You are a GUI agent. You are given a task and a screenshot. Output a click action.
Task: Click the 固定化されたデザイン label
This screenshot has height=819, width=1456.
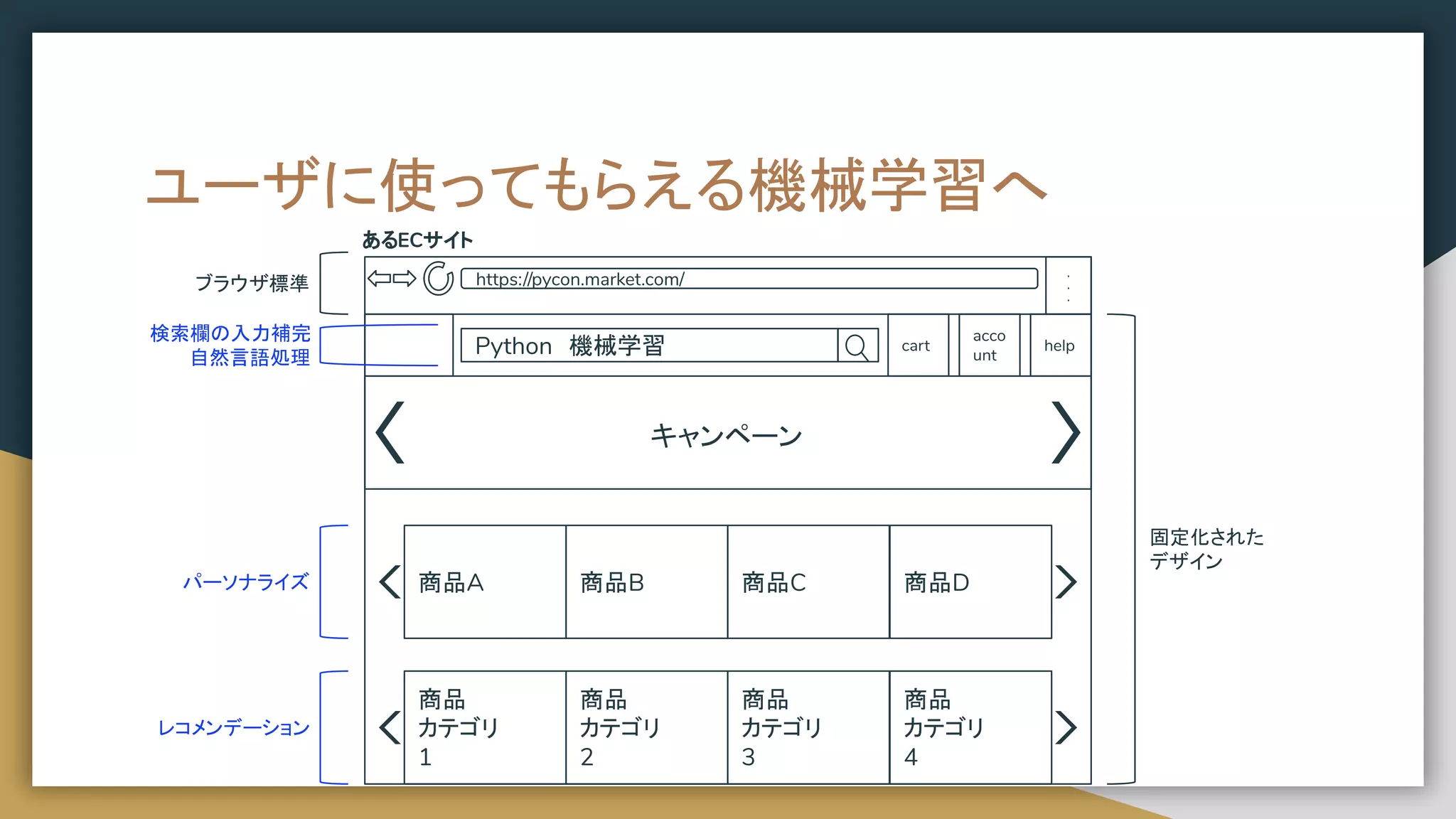1207,549
